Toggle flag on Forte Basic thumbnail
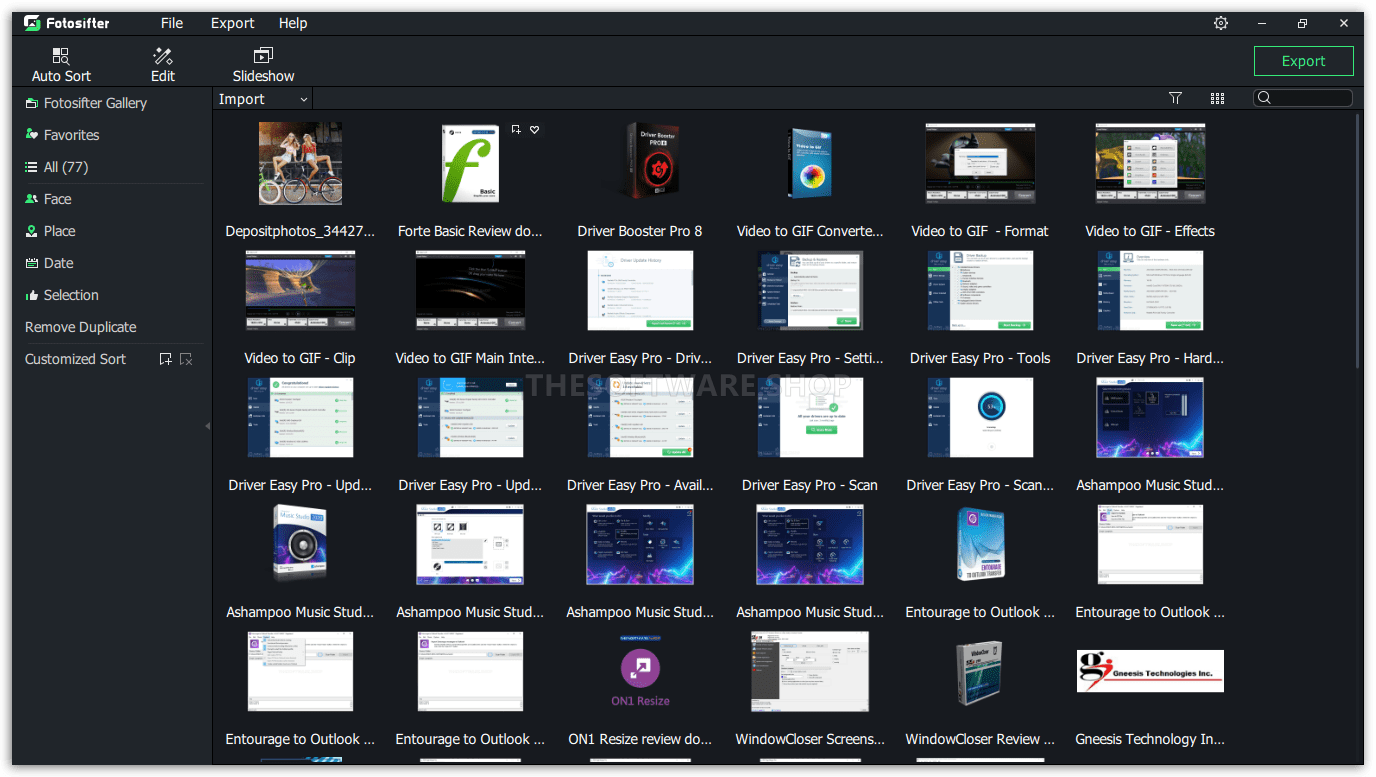 (516, 129)
